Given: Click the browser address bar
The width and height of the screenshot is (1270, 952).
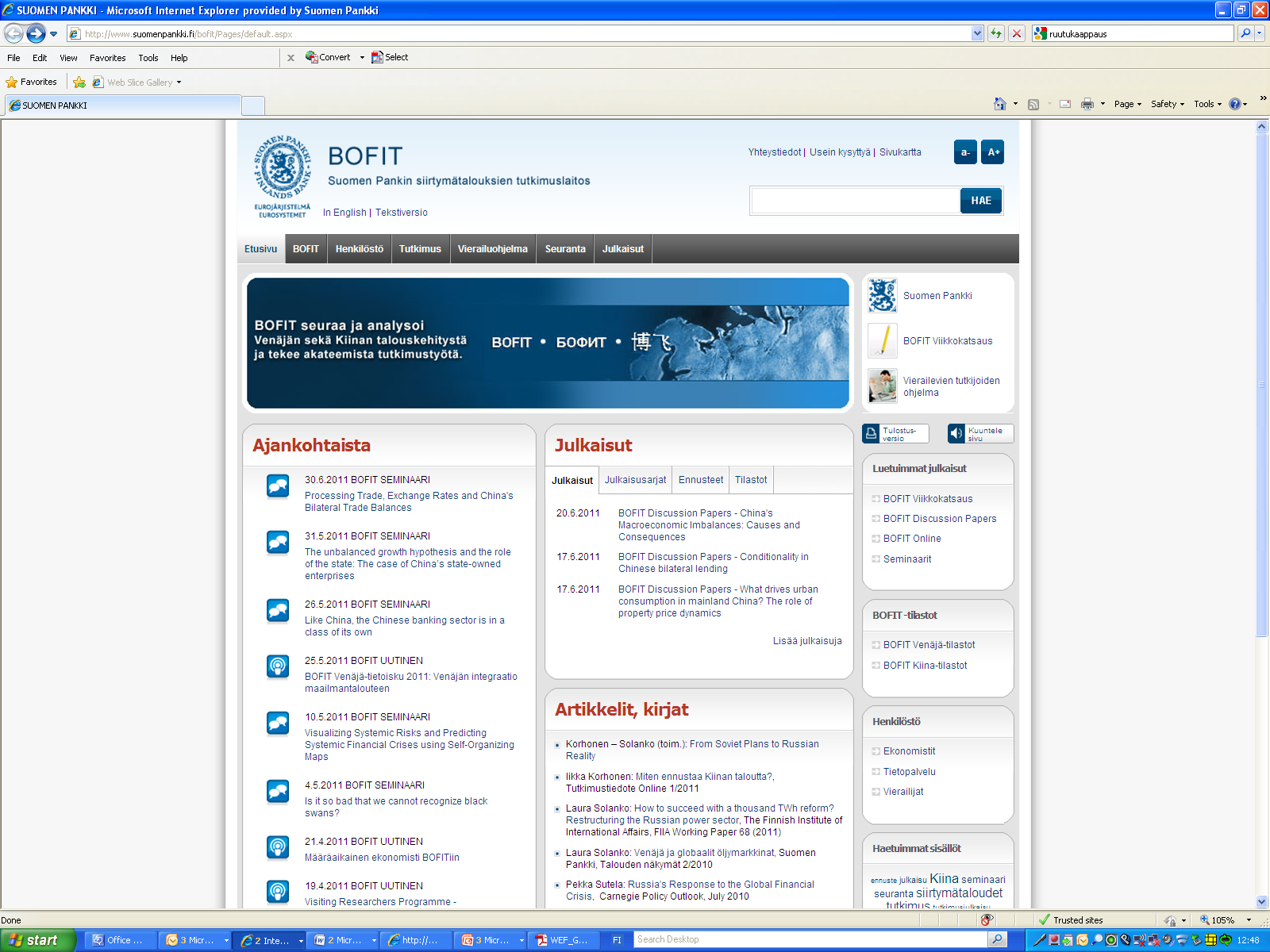Looking at the screenshot, I should pyautogui.click(x=518, y=33).
